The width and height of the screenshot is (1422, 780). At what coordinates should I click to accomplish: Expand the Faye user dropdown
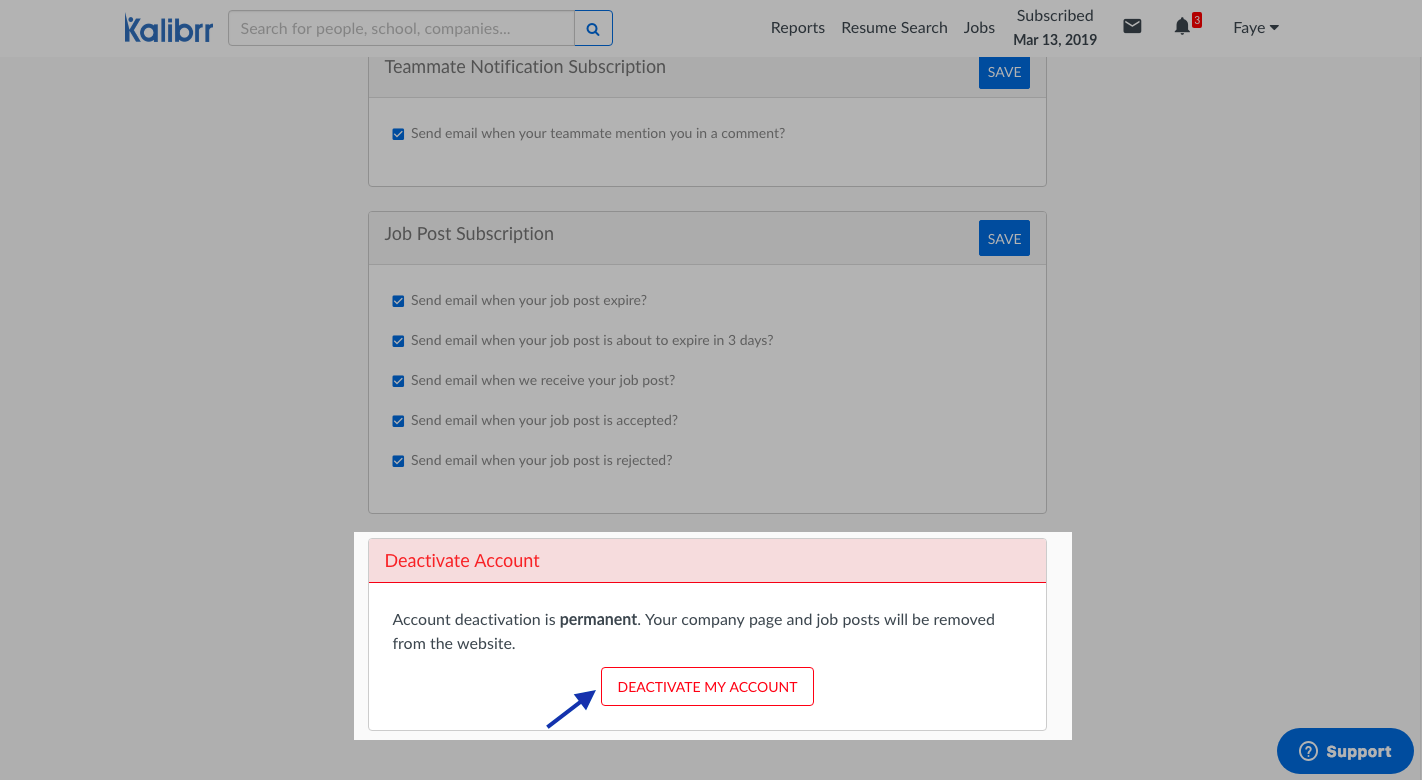(1256, 28)
